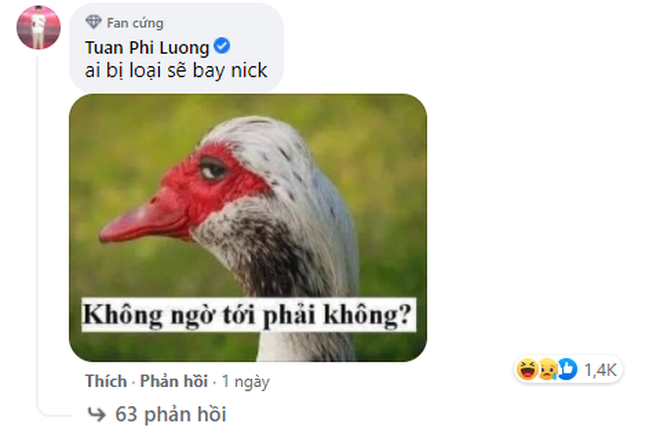Reply to the comment via "Phản hồi"
Viewport: 660px width, 431px height.
point(173,381)
